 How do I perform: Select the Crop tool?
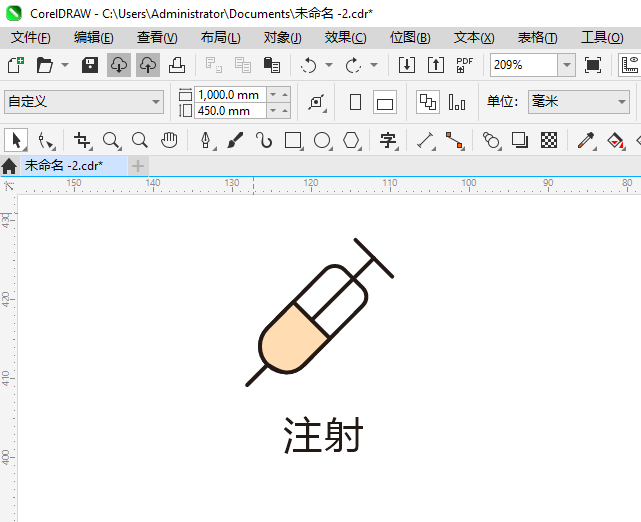[83, 140]
